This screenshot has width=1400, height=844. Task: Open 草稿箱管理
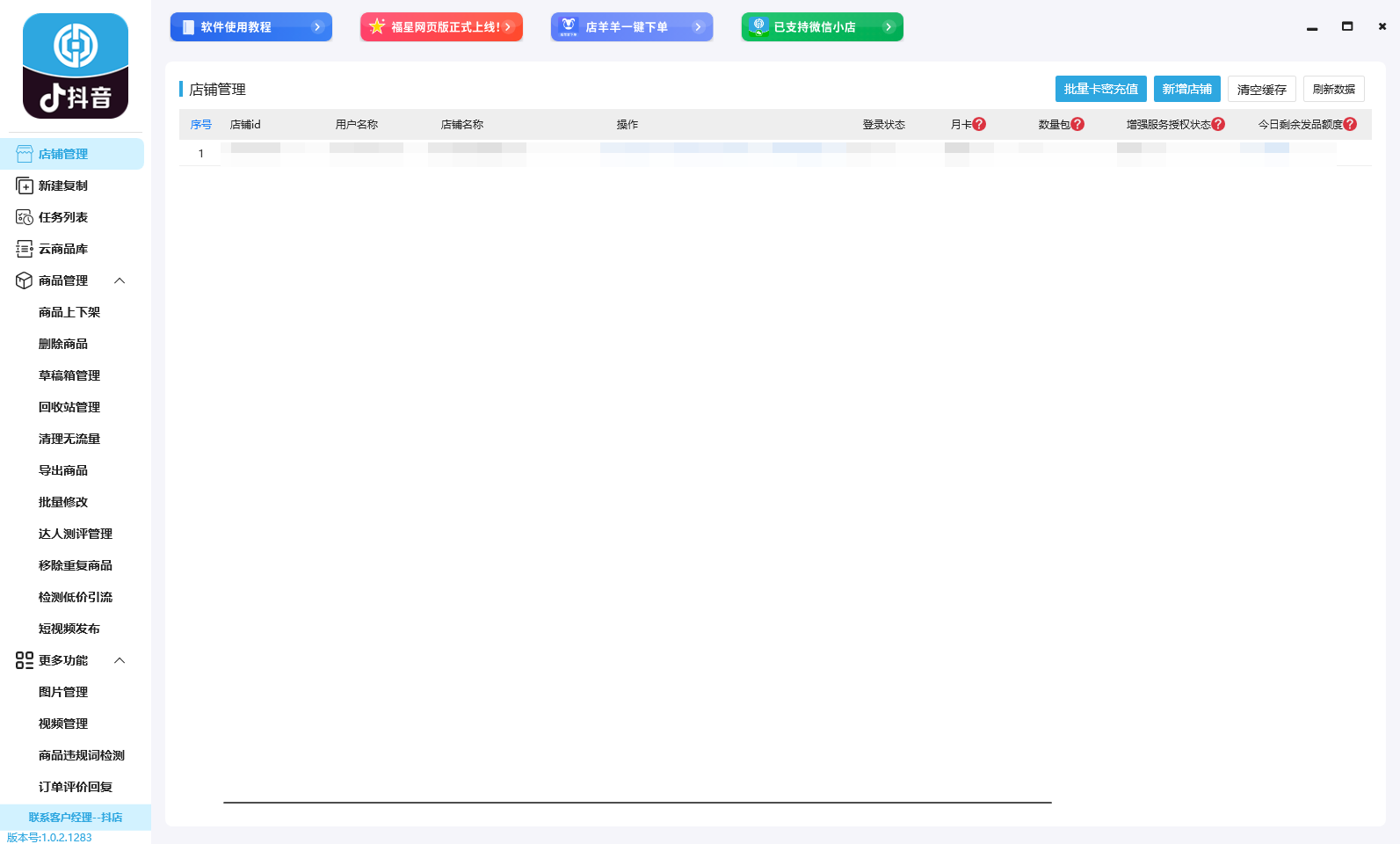[x=69, y=375]
